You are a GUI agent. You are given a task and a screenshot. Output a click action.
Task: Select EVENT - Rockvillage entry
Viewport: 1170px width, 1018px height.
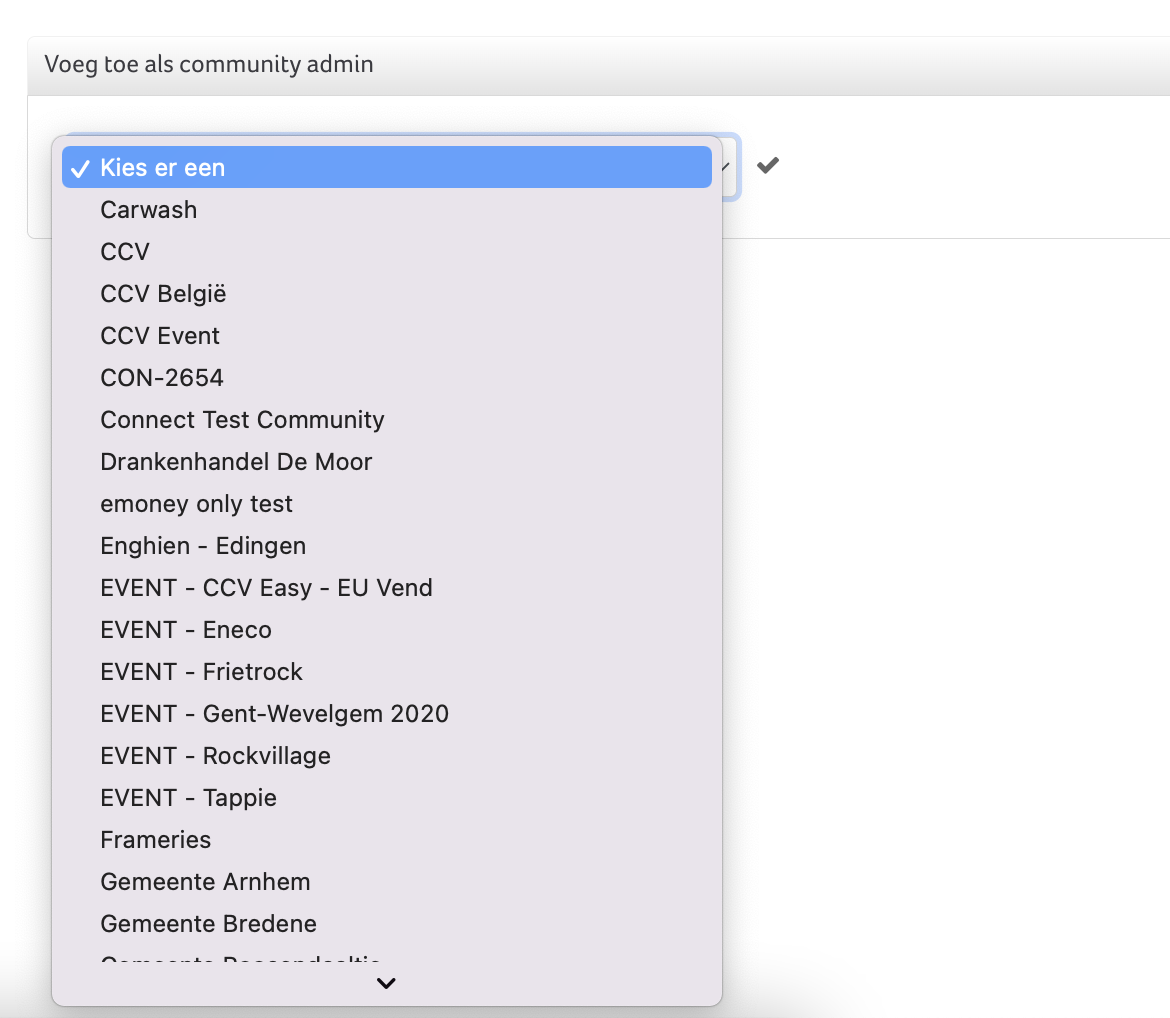[x=387, y=755]
